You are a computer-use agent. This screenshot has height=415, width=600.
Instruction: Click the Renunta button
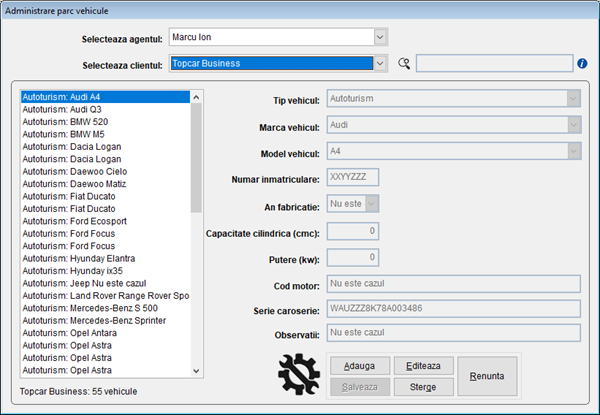click(x=488, y=376)
